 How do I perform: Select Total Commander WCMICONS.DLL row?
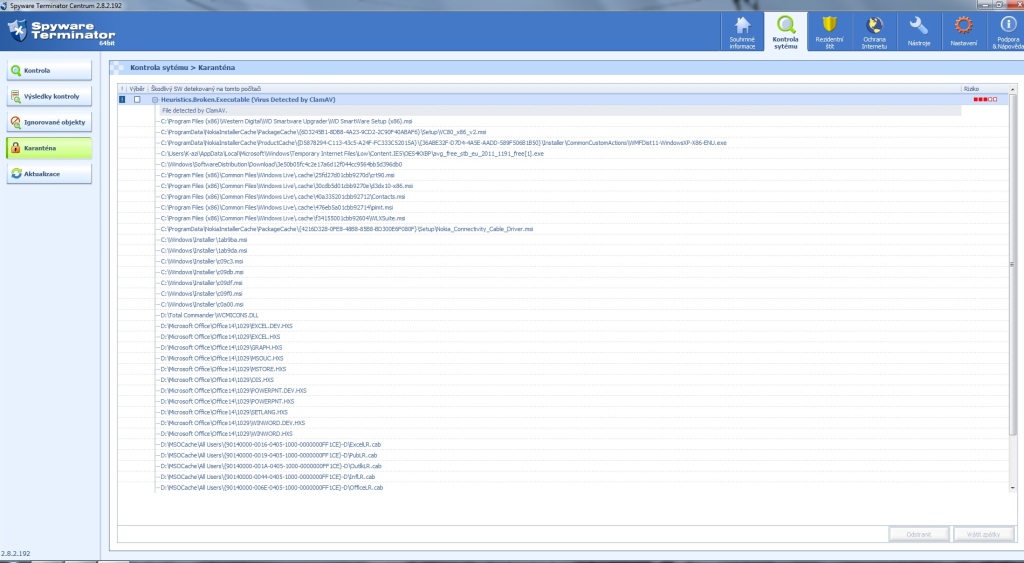click(210, 315)
